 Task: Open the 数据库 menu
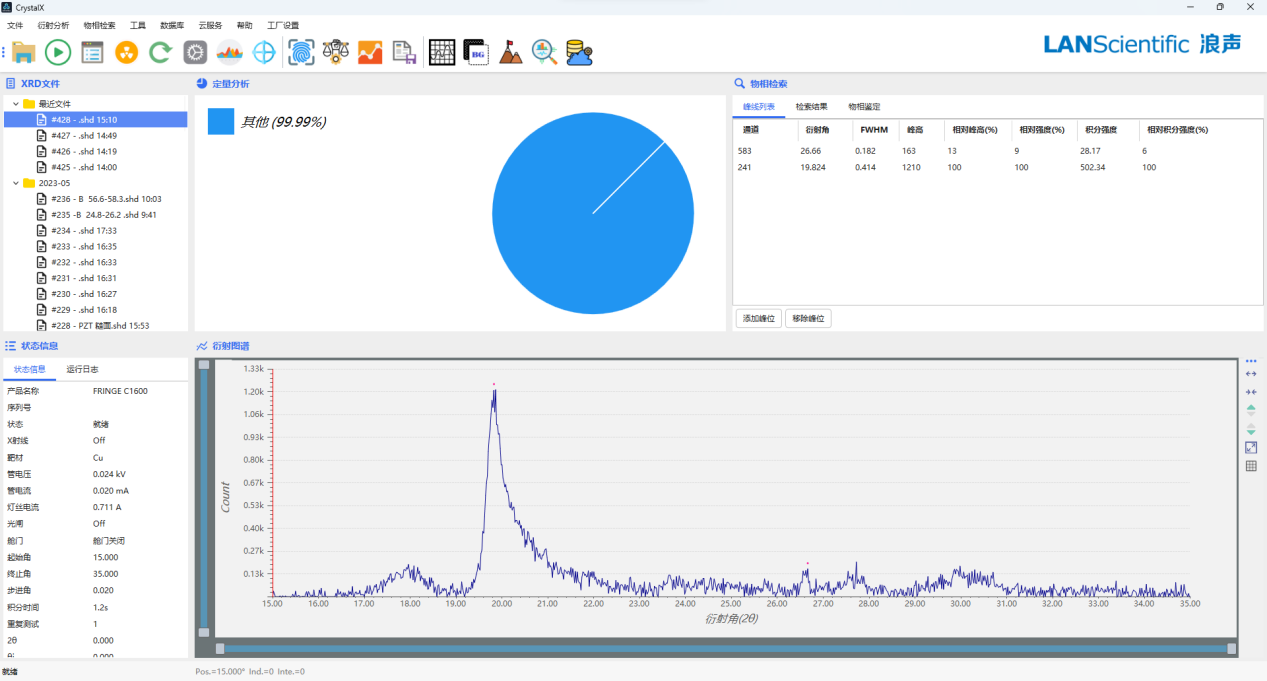point(172,25)
